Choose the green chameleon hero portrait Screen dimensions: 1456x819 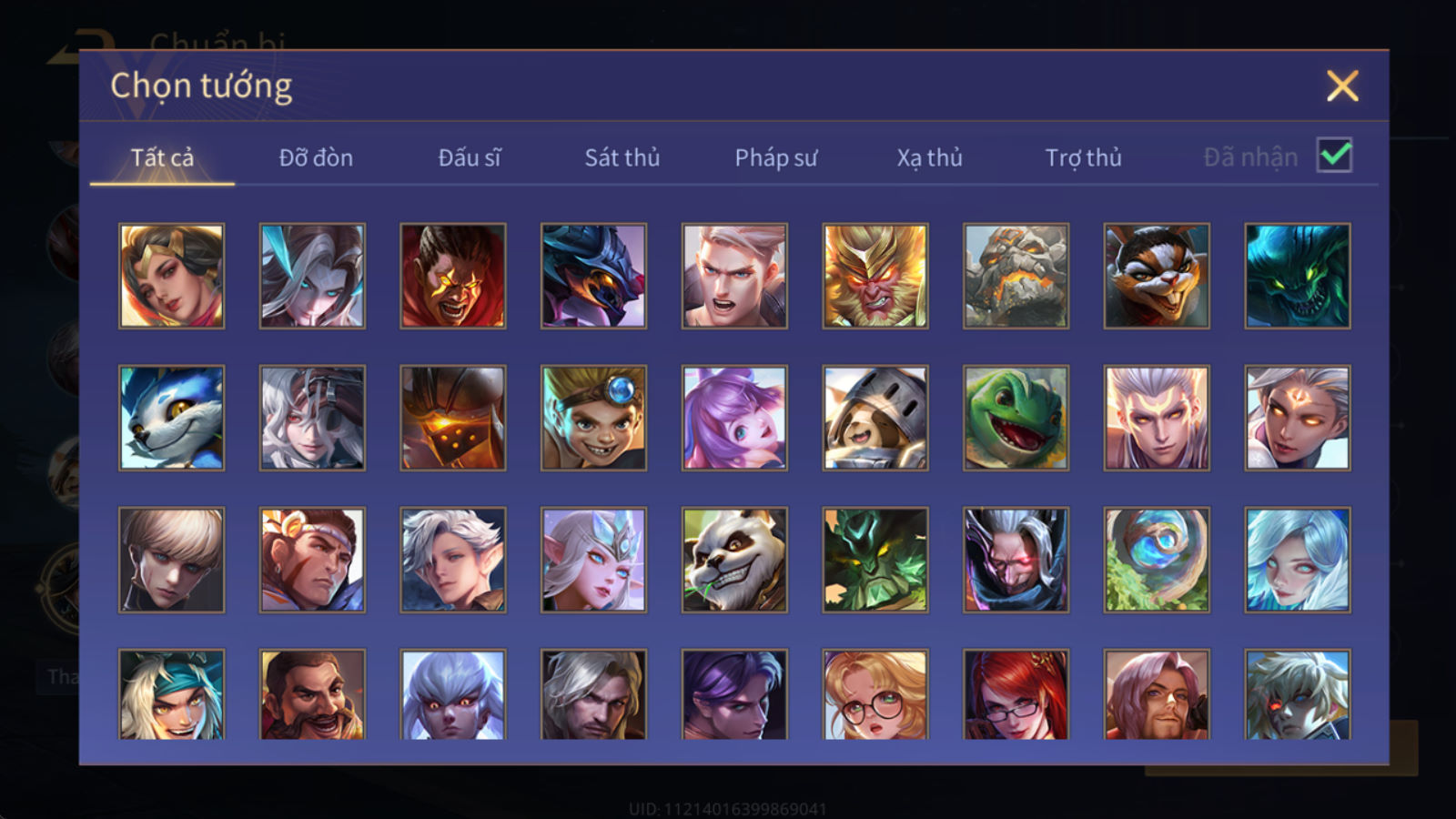[1016, 418]
